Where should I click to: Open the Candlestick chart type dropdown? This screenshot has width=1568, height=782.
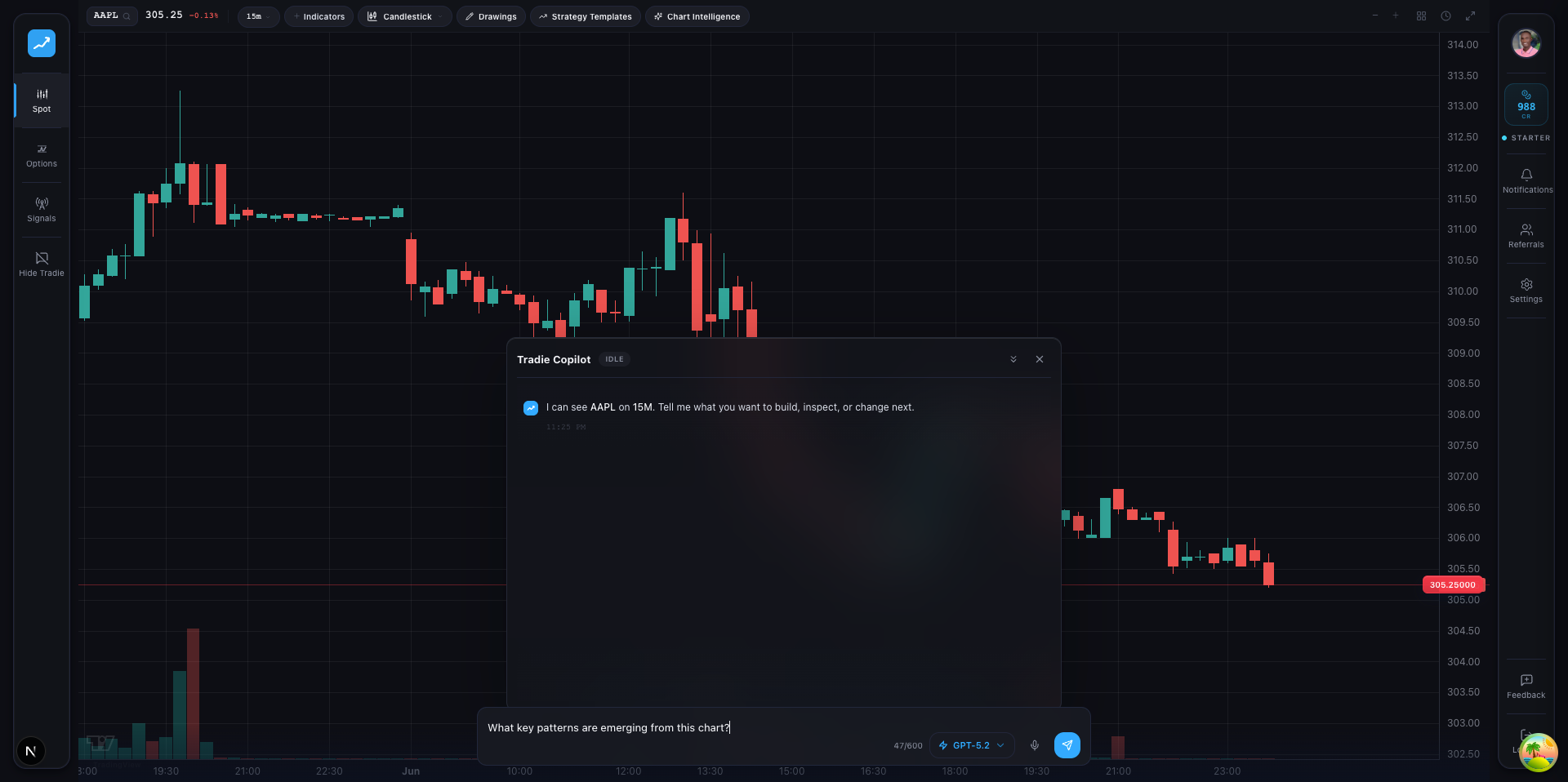(x=404, y=16)
